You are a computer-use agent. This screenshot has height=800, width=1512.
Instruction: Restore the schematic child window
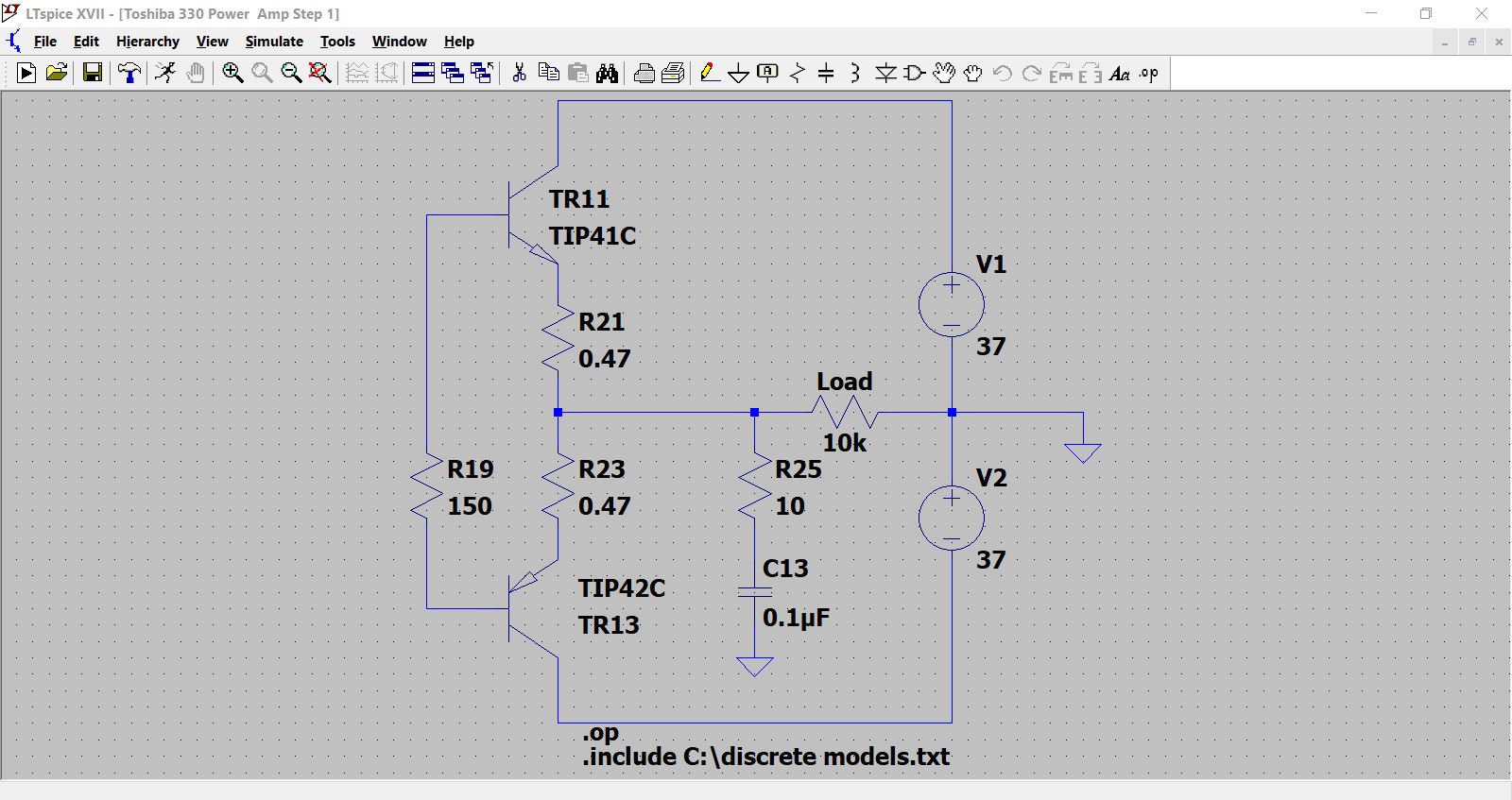(1471, 42)
